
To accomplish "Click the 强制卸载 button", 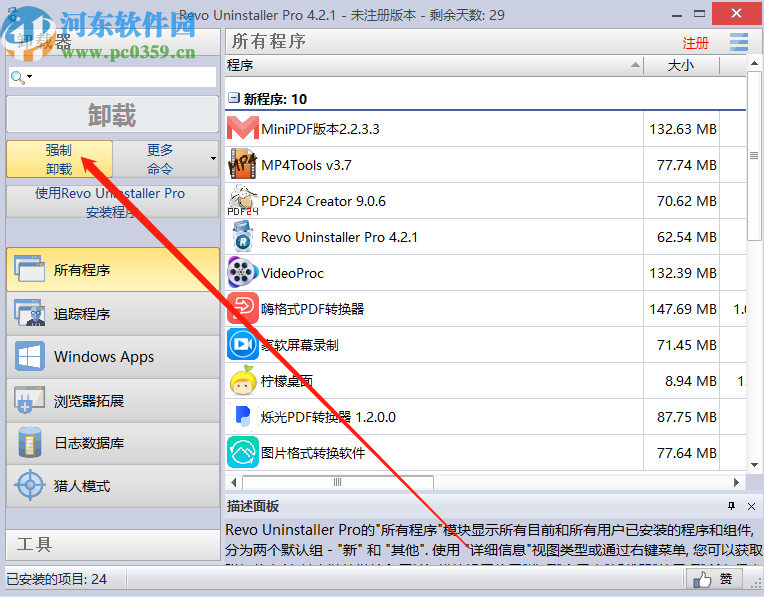I will 59,159.
